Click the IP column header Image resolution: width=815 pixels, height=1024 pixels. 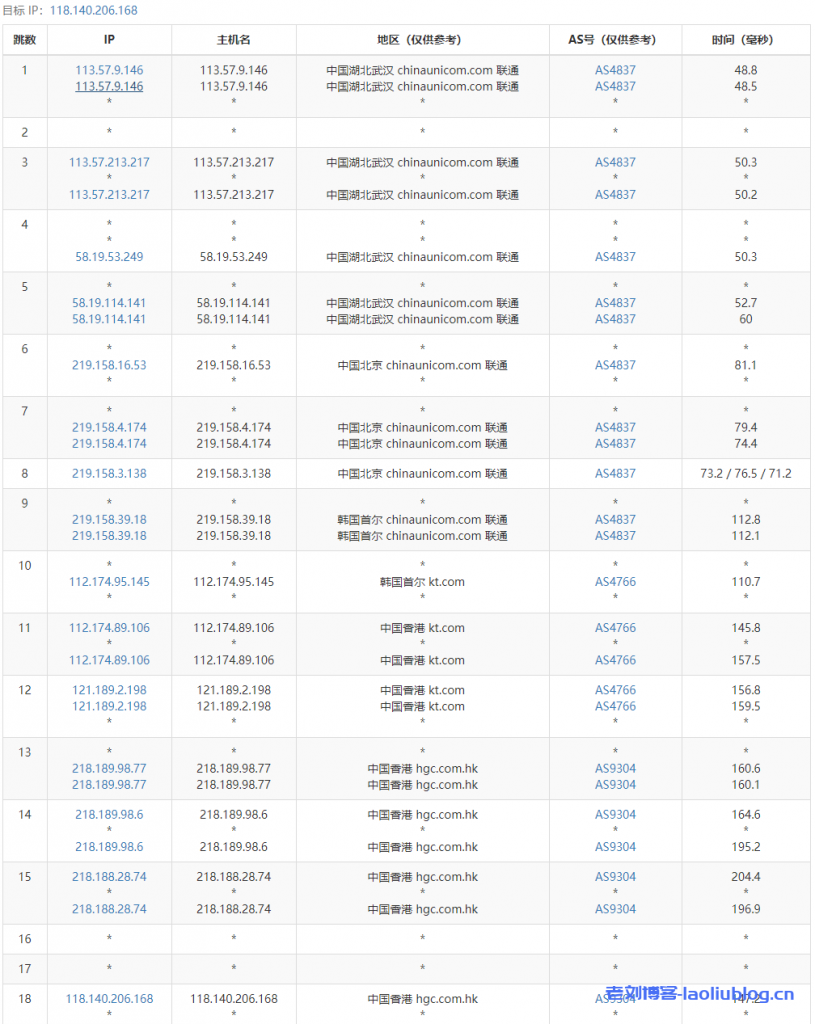coord(109,40)
